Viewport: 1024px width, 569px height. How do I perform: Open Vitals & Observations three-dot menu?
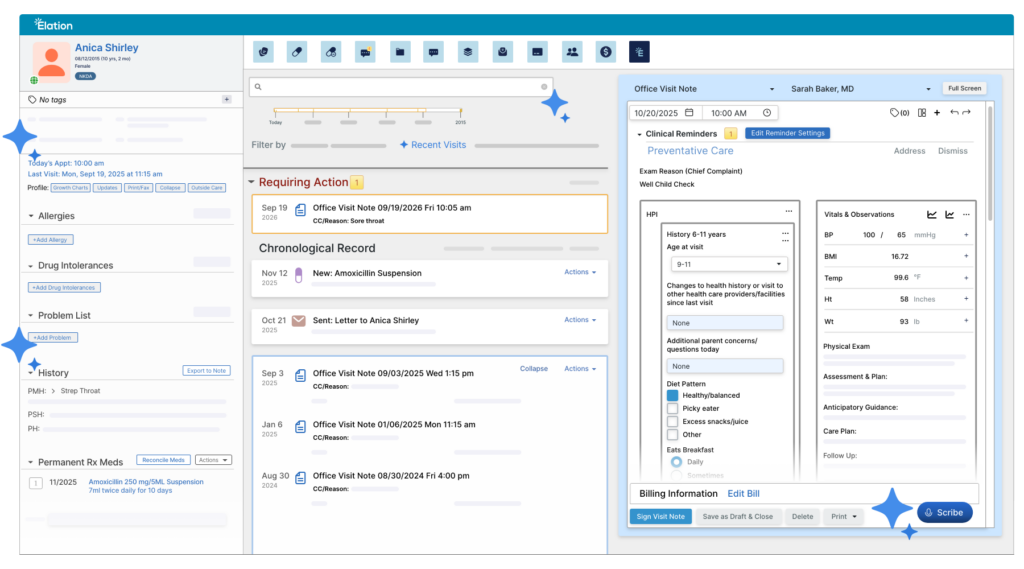point(967,214)
